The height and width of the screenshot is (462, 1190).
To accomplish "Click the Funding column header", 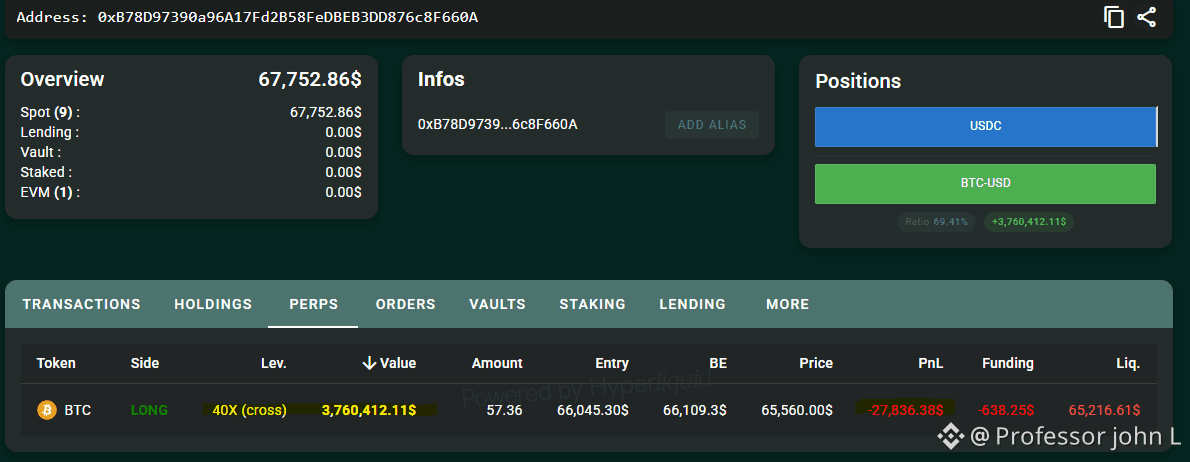I will pos(1008,363).
